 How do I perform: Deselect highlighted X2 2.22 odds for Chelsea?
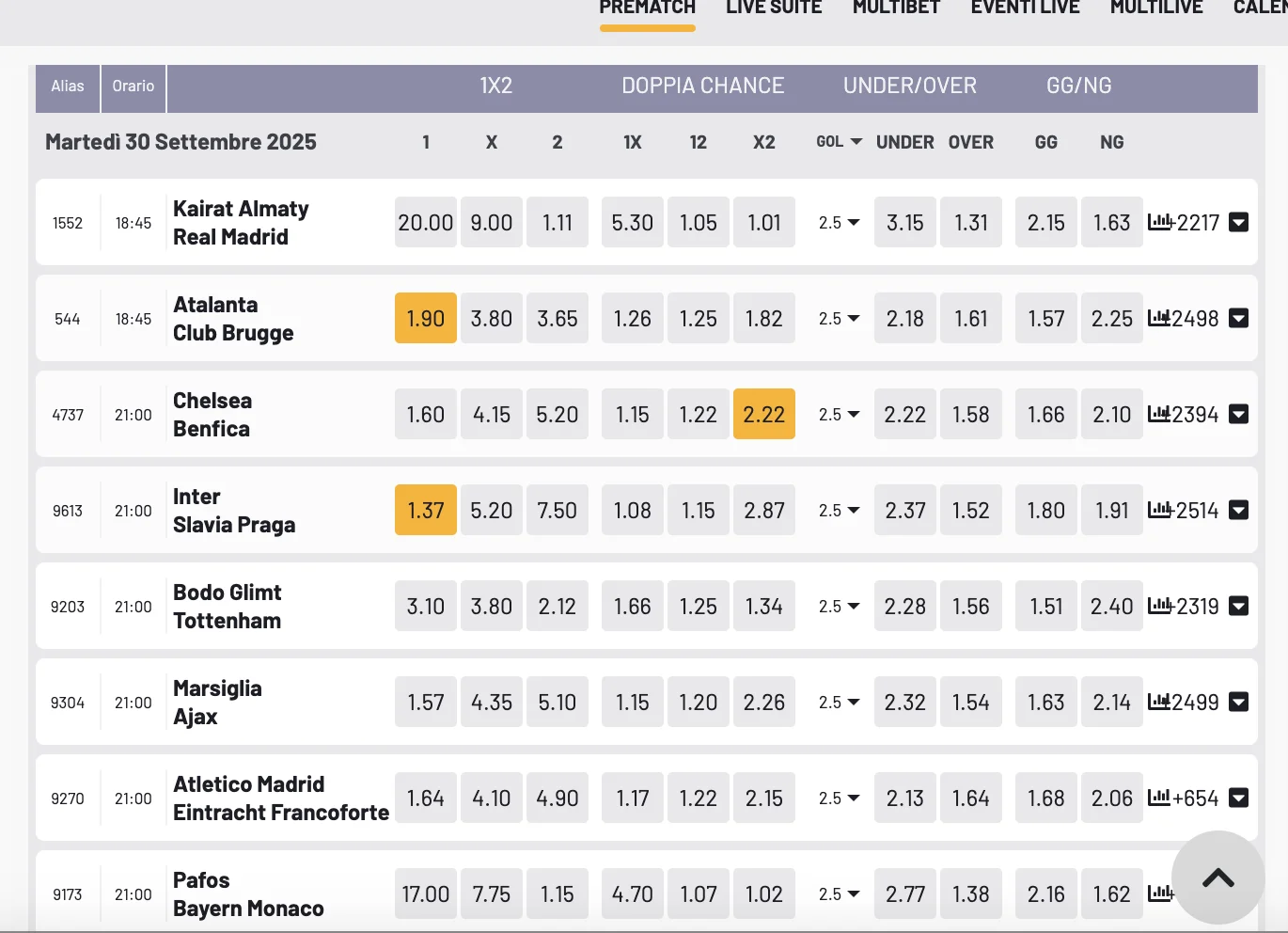tap(763, 415)
